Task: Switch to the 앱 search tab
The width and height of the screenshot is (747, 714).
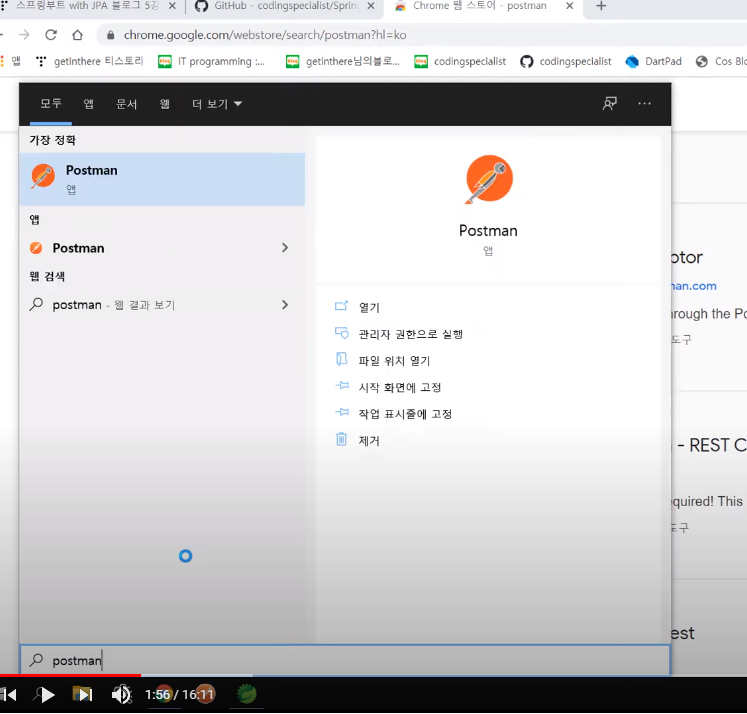Action: pyautogui.click(x=89, y=104)
